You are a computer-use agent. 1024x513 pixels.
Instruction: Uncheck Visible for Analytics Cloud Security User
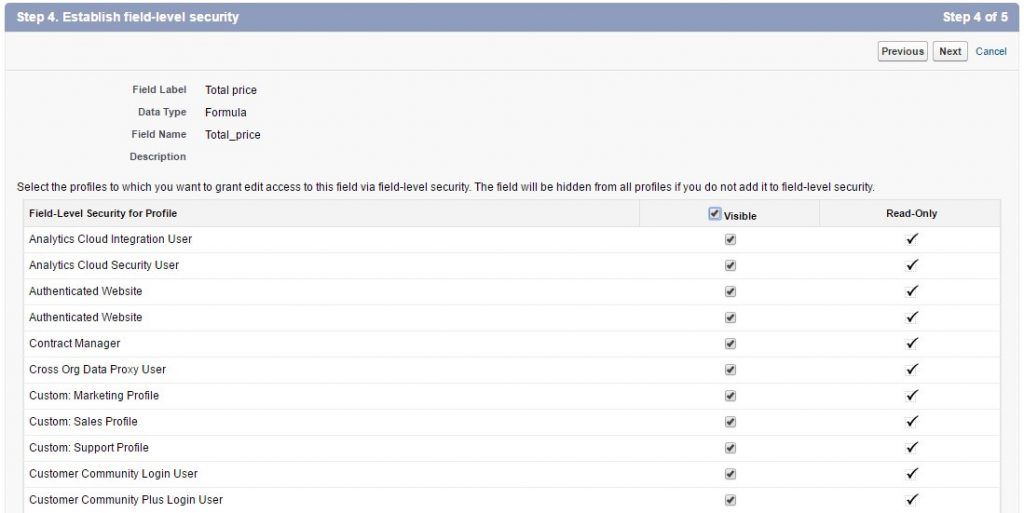click(730, 265)
